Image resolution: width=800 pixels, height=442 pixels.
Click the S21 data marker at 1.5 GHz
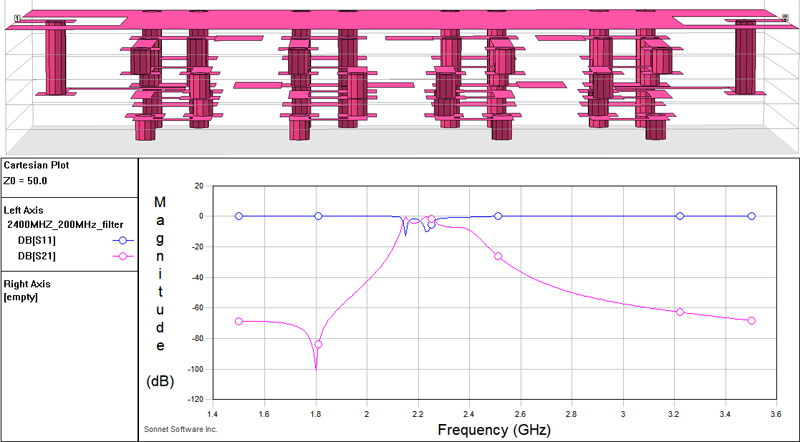click(239, 321)
